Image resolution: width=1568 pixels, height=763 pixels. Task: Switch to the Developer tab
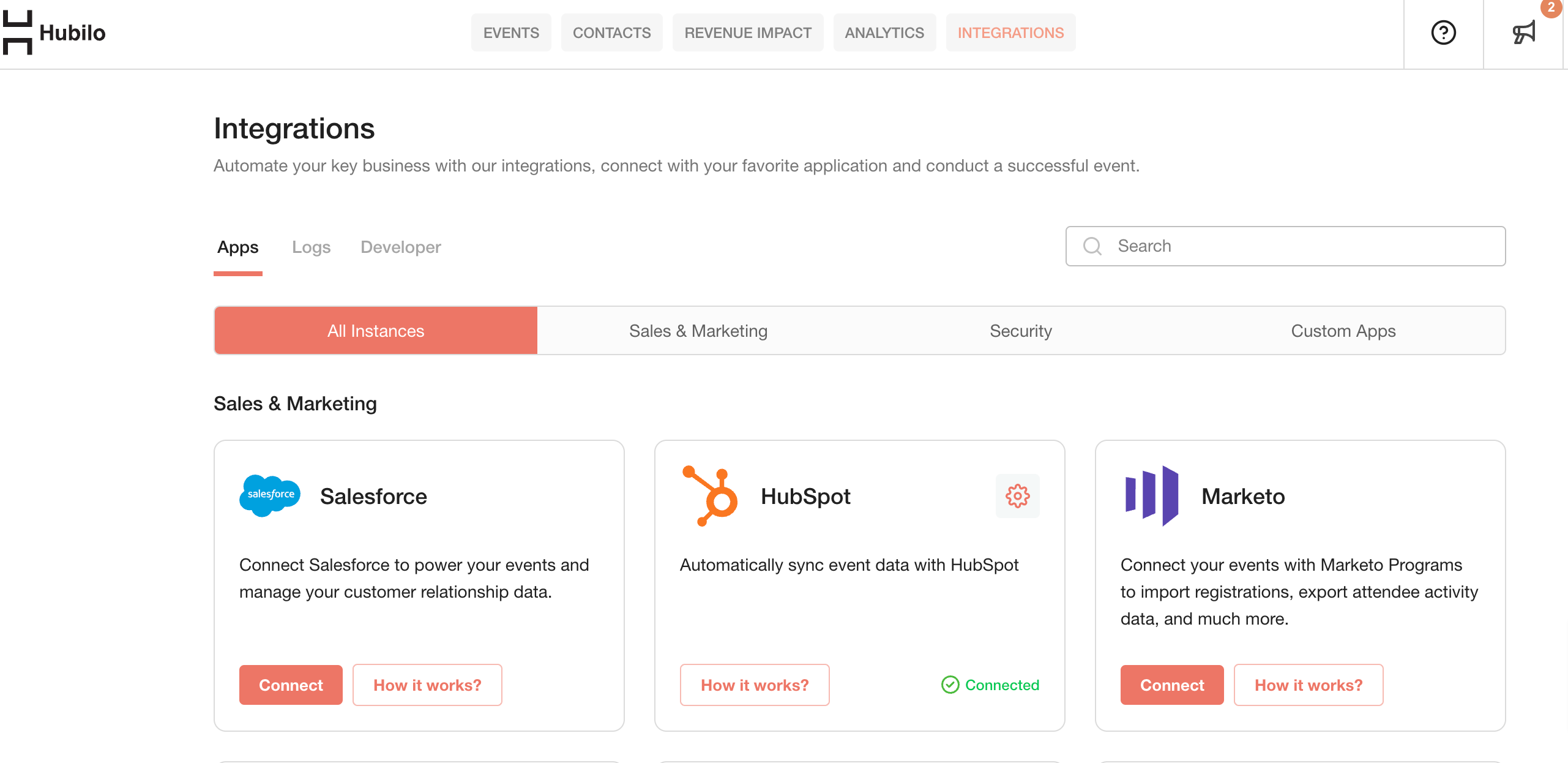tap(400, 247)
